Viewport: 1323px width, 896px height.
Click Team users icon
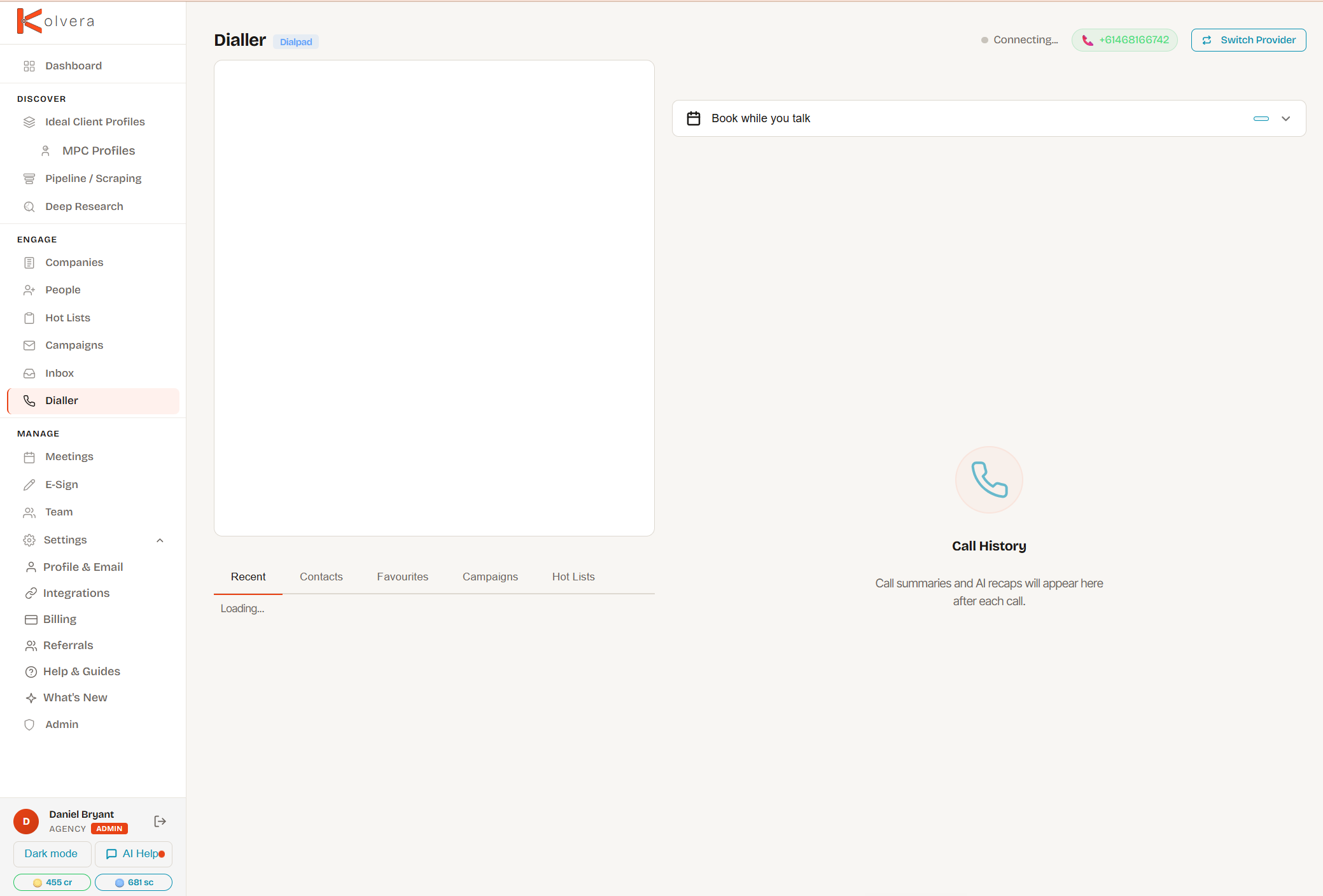tap(29, 512)
